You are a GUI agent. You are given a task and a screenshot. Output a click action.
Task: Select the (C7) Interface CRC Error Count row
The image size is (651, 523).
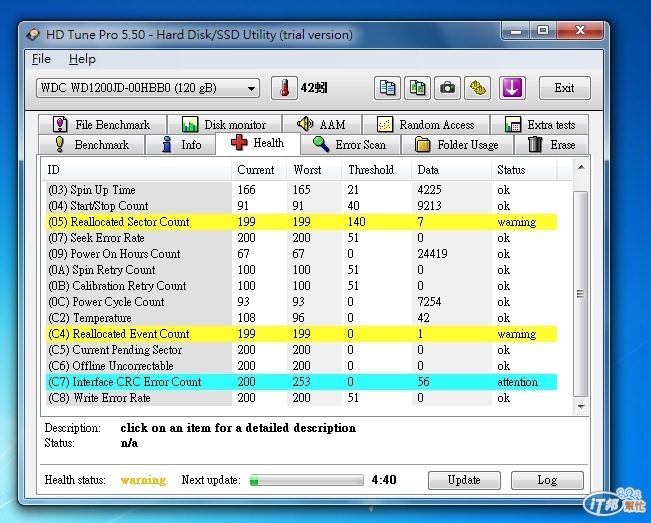point(301,382)
